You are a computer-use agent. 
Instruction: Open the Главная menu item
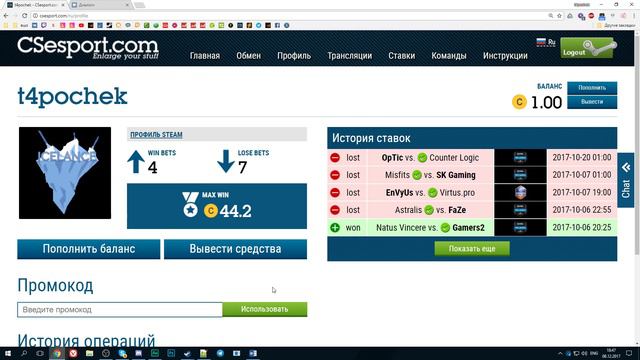click(x=205, y=56)
